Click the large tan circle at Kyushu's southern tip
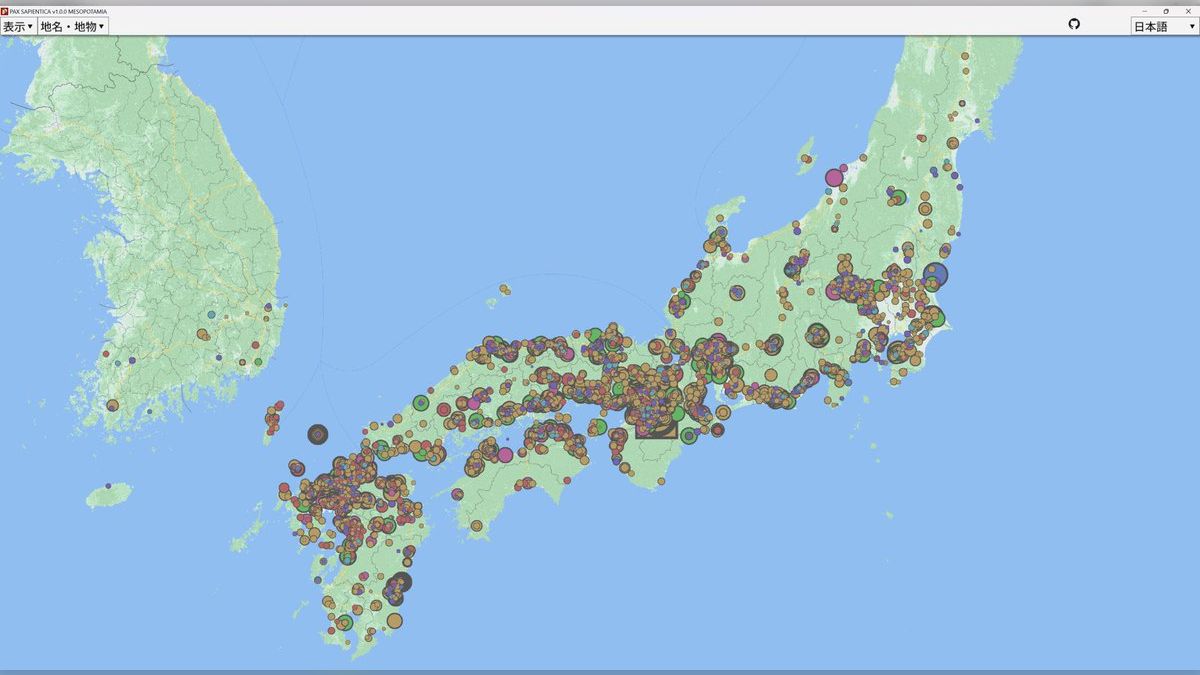The image size is (1200, 675). click(x=394, y=621)
